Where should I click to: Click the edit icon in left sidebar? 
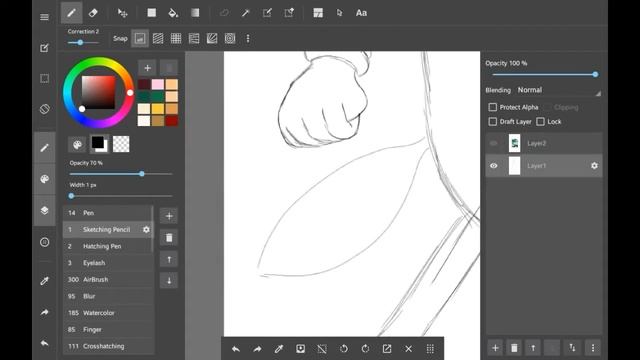44,48
